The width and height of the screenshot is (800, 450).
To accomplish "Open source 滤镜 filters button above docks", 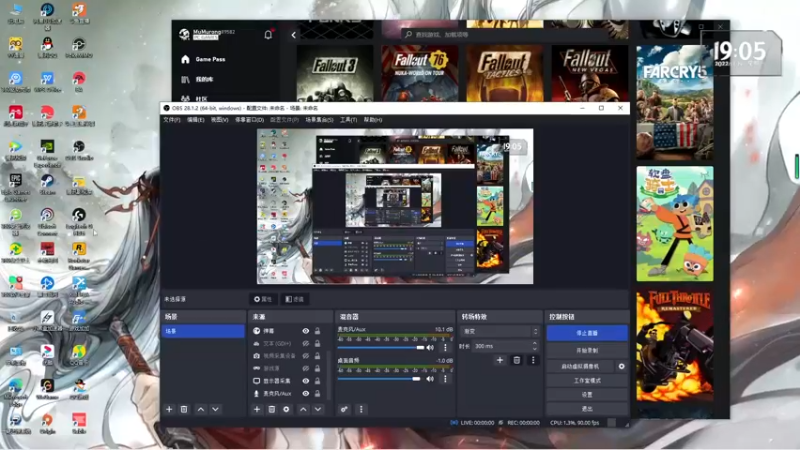I will [295, 299].
